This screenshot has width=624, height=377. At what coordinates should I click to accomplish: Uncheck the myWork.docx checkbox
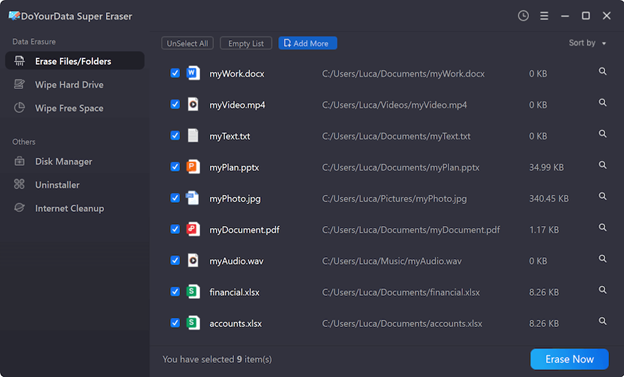[x=175, y=73]
